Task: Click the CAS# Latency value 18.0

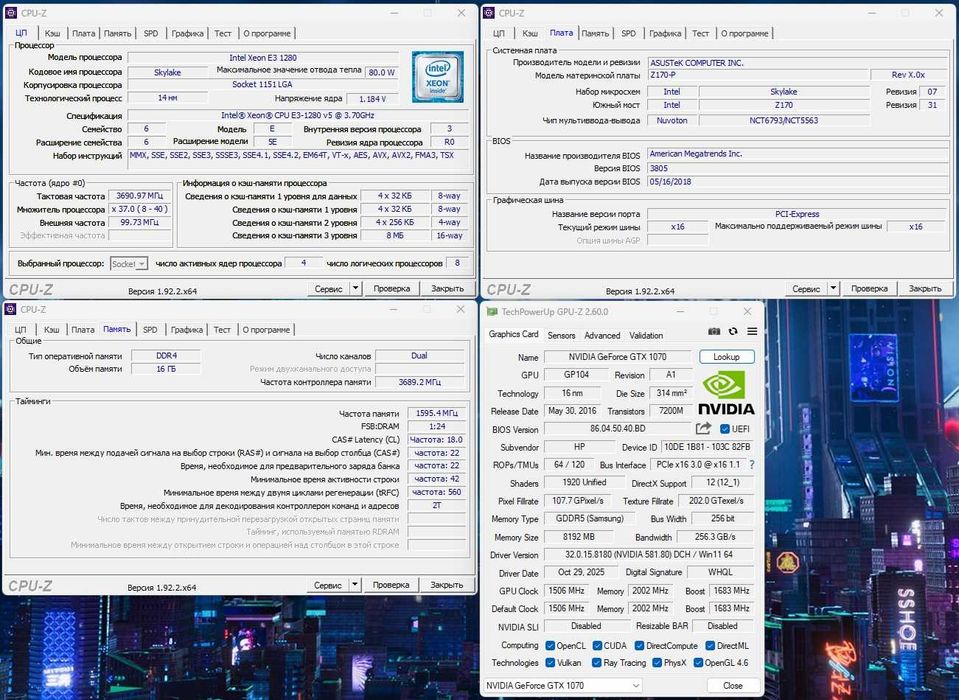Action: [x=437, y=440]
